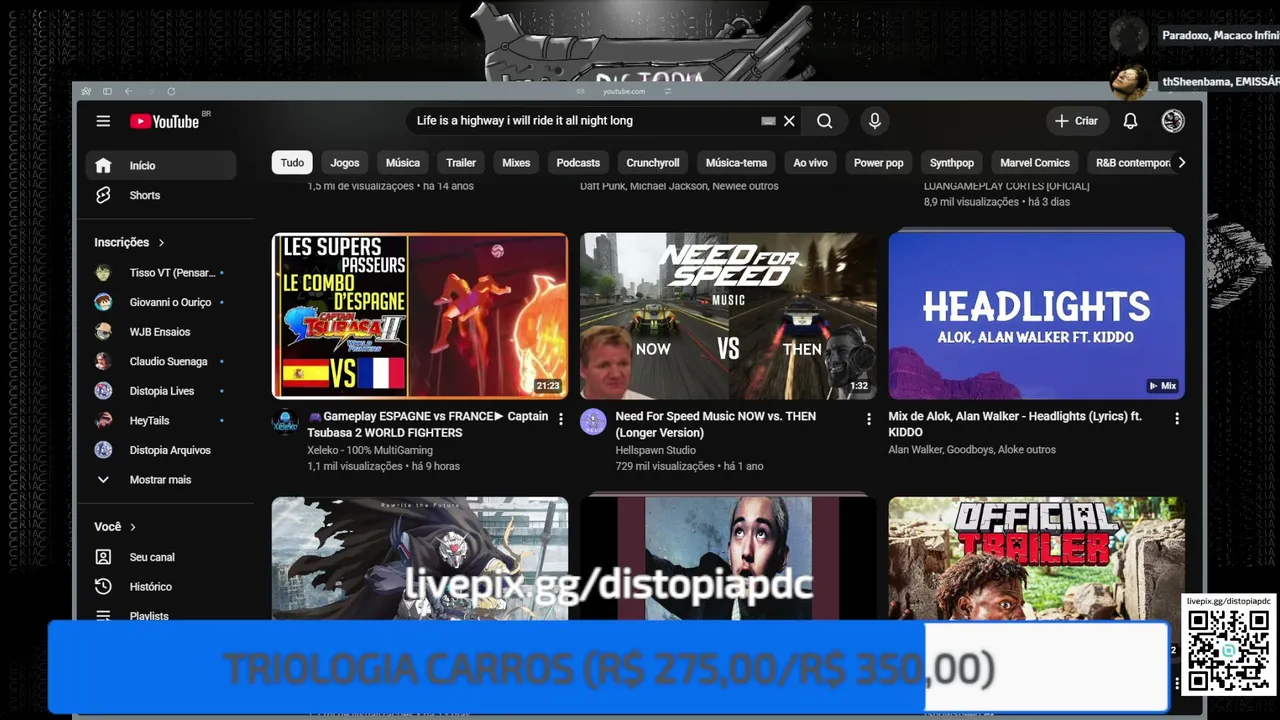Open the Alok Headlights mix title

point(1015,424)
